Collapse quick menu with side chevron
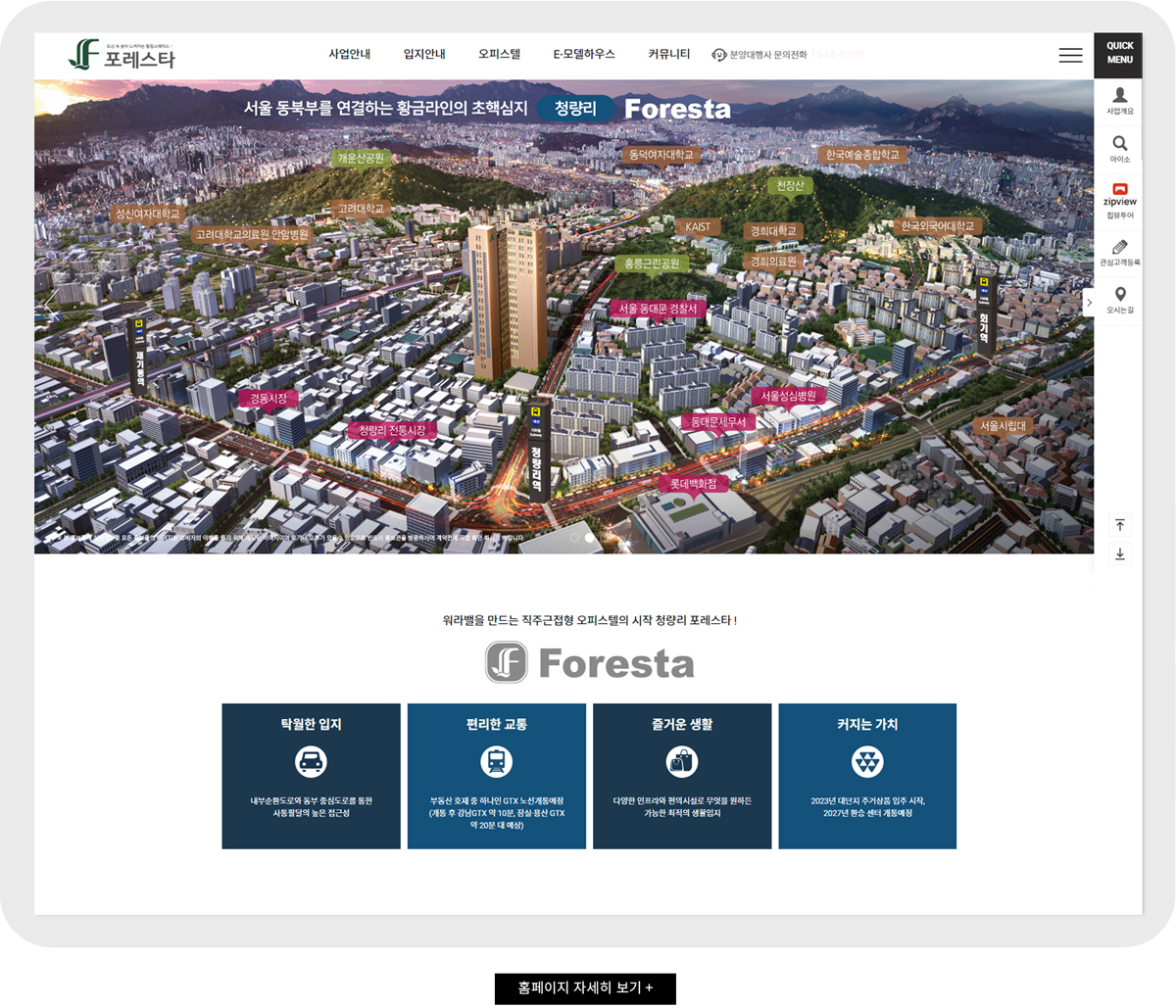1176x1008 pixels. (x=1088, y=303)
